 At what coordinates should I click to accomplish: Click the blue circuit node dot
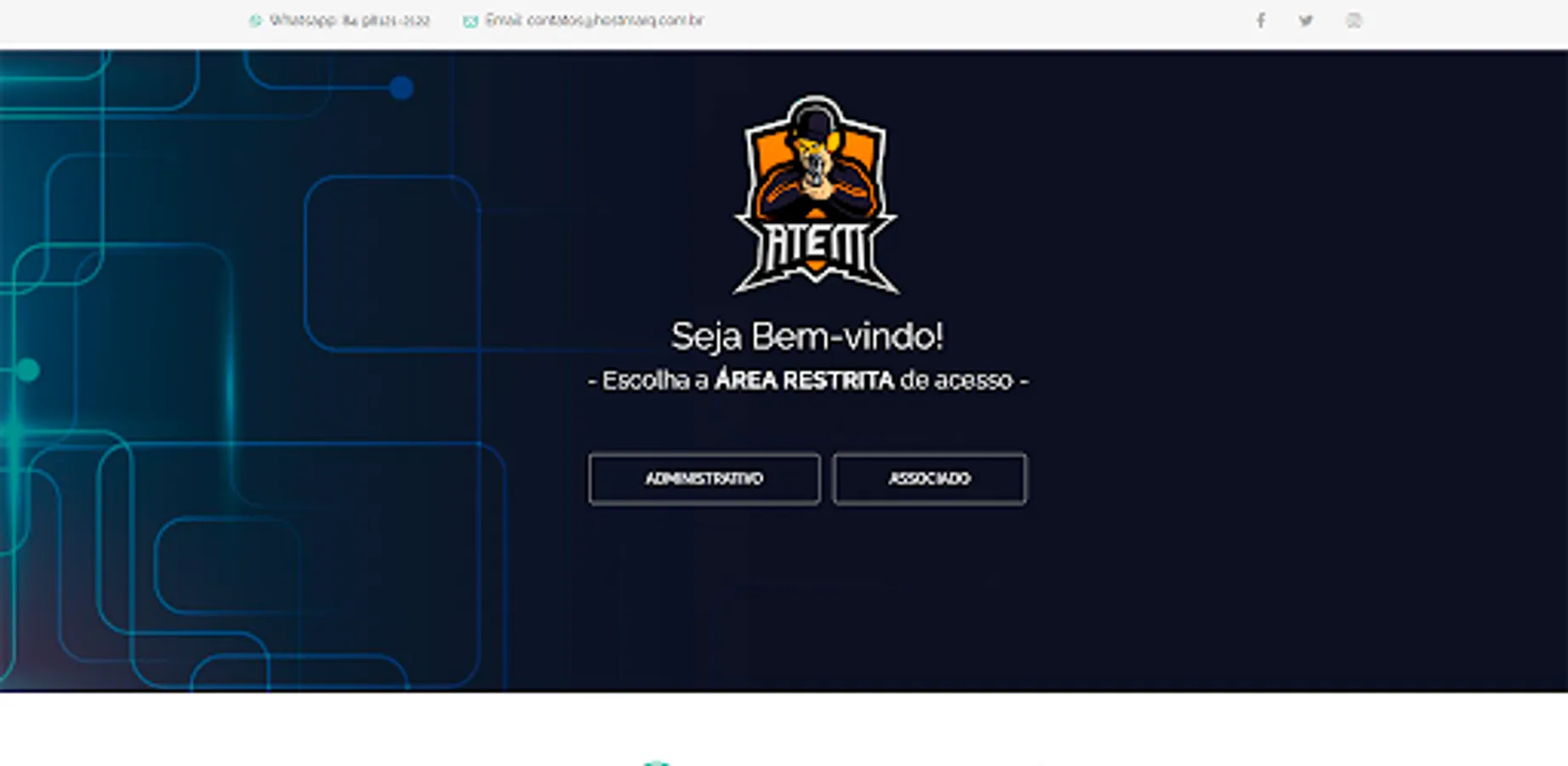pyautogui.click(x=402, y=88)
